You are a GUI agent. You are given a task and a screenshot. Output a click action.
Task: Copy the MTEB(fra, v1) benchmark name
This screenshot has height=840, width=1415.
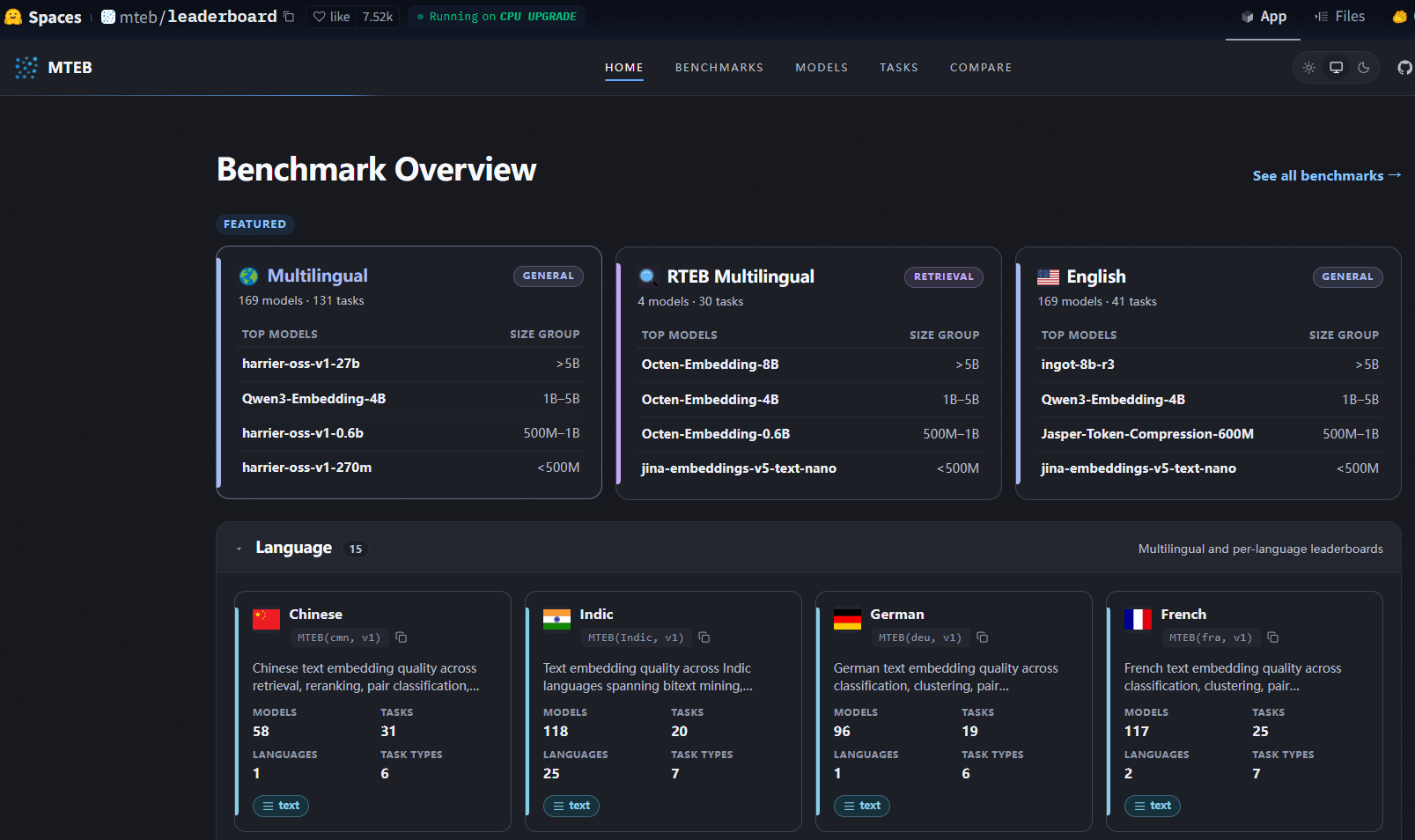pos(1273,637)
